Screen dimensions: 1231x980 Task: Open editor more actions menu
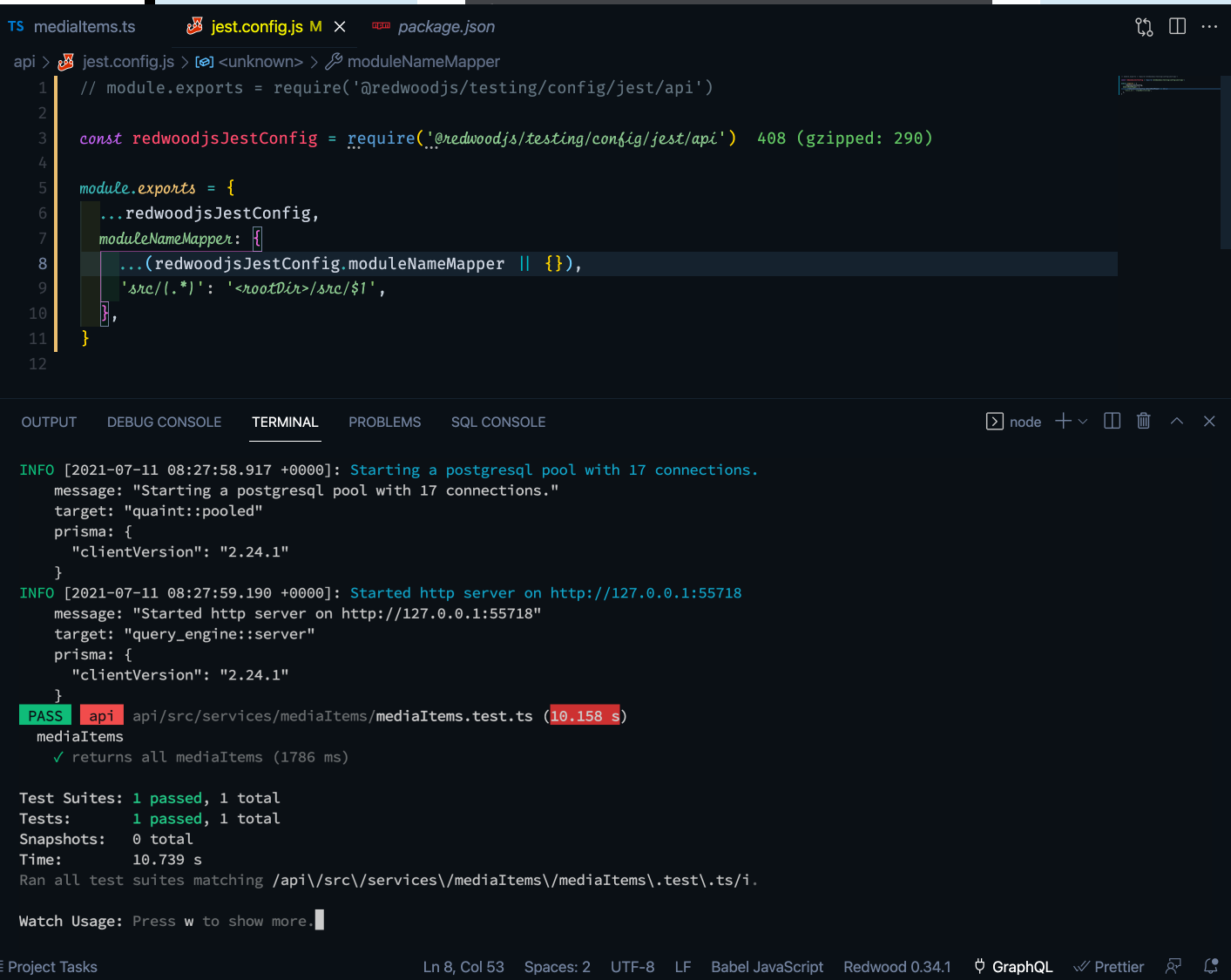click(x=1209, y=27)
